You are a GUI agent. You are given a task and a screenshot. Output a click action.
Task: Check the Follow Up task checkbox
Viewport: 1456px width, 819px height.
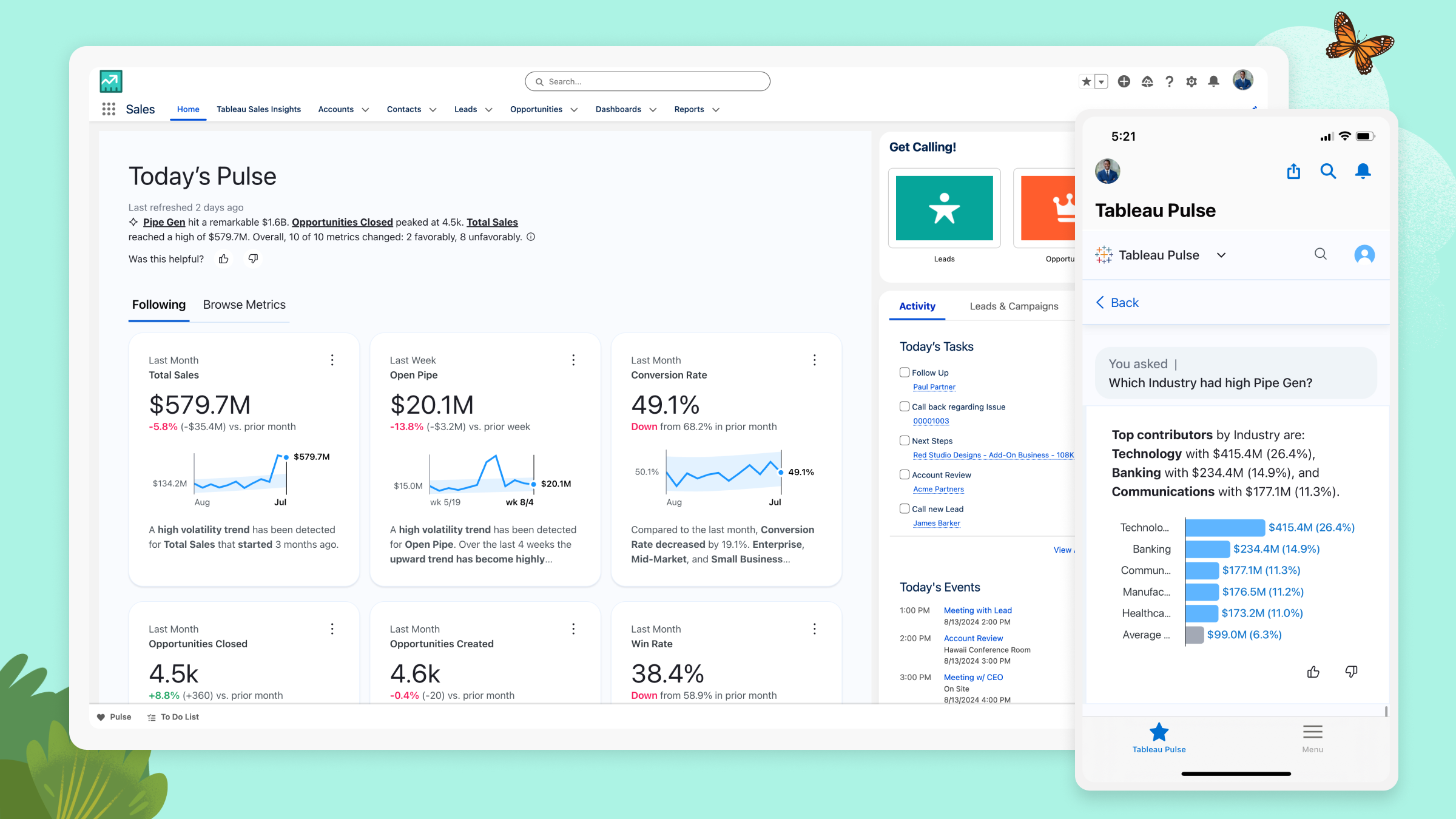905,372
